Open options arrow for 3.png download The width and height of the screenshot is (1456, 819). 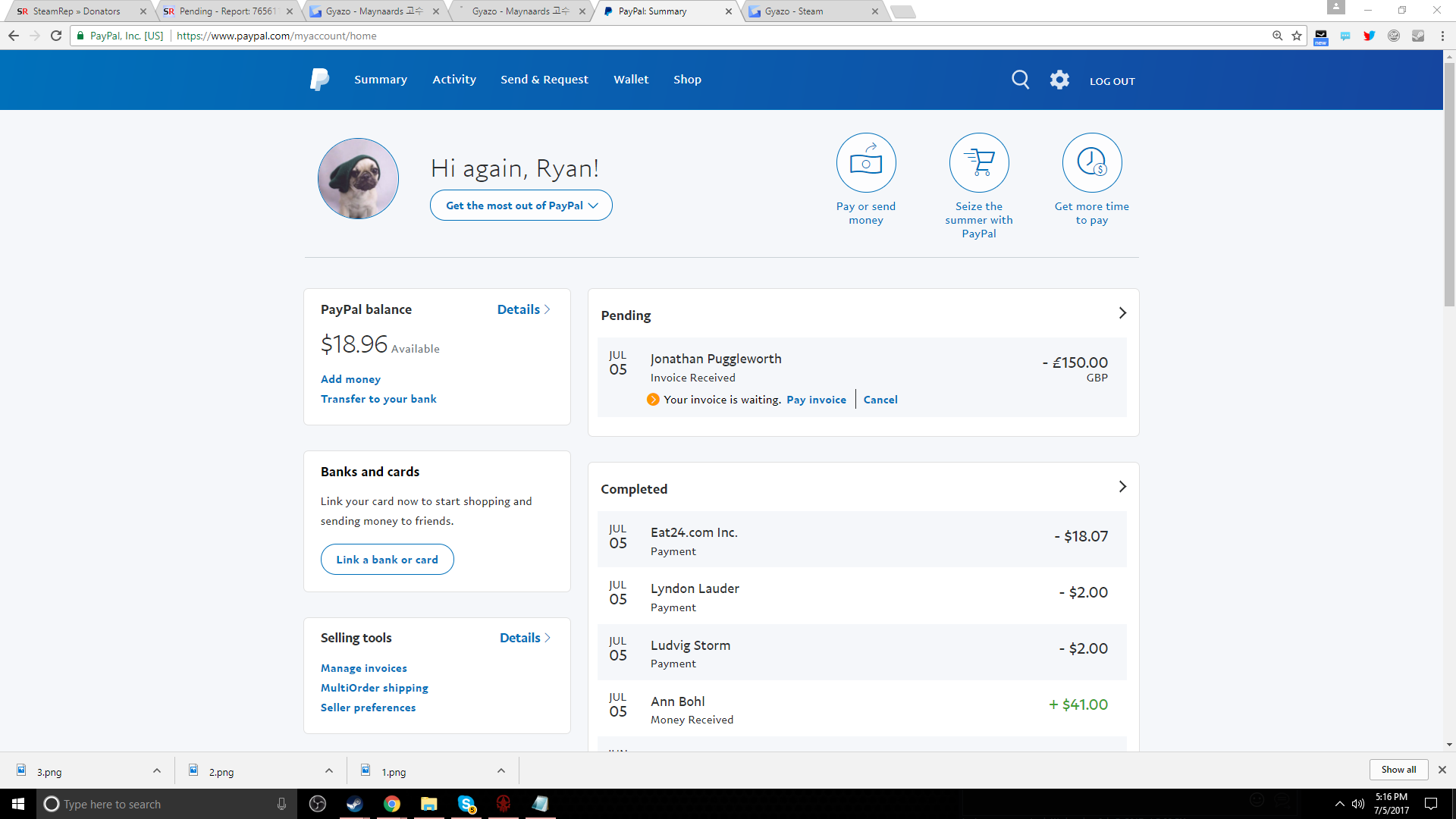[157, 771]
